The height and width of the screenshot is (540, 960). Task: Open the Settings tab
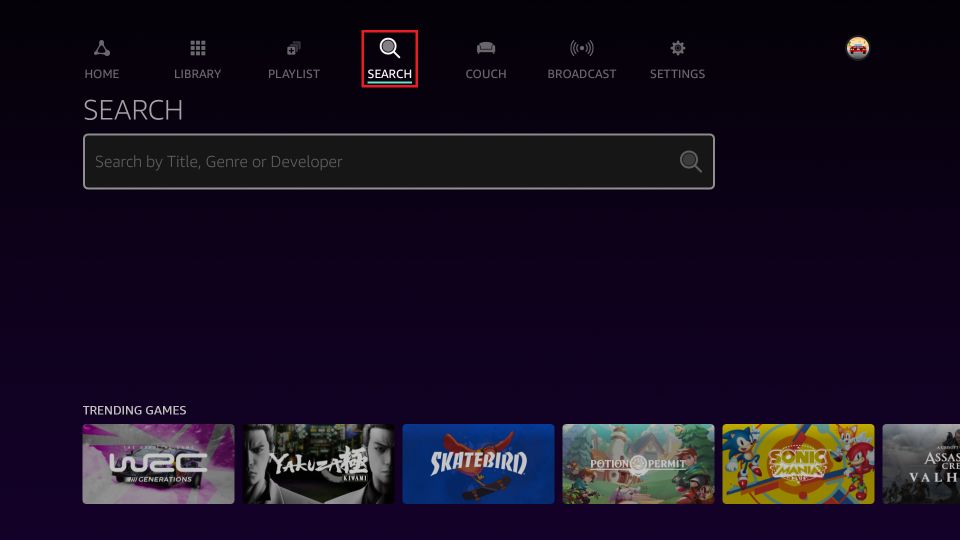point(677,59)
